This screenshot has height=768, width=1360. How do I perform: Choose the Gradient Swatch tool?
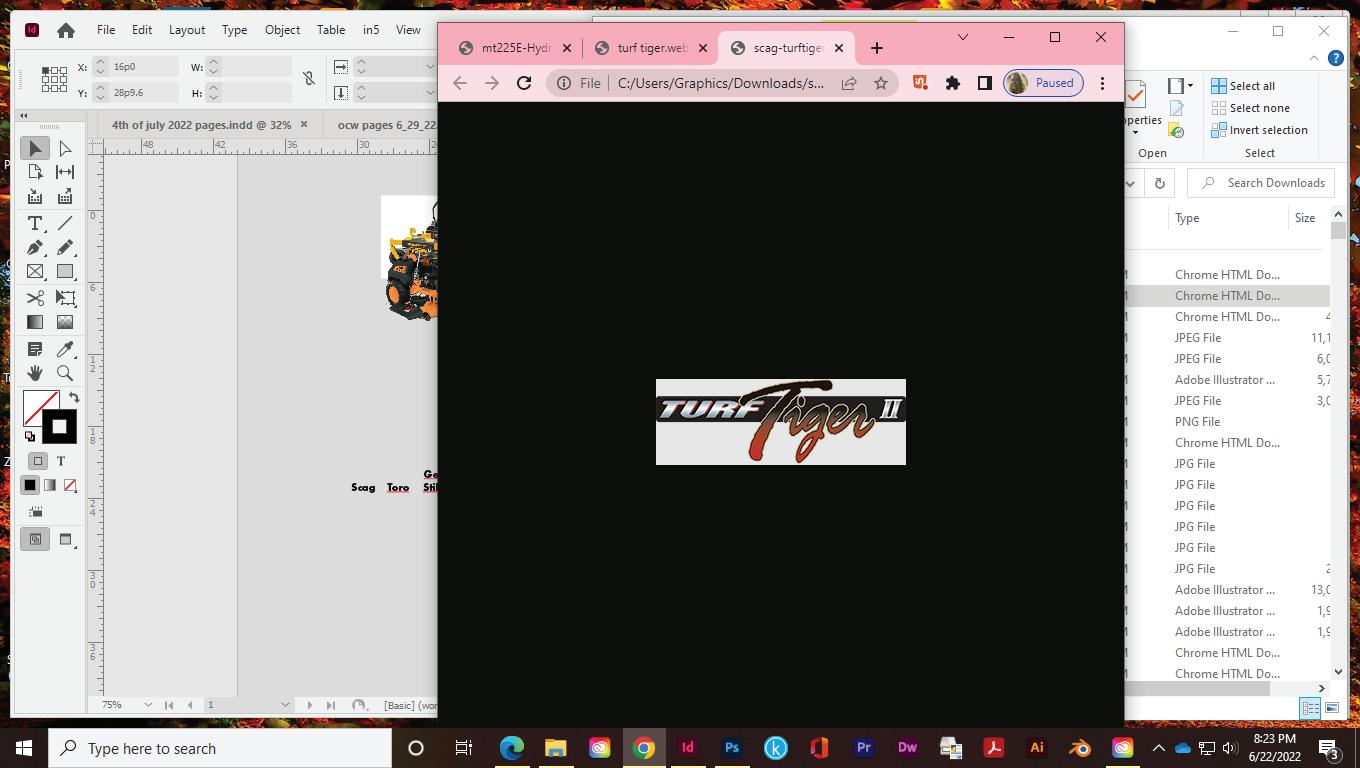click(x=35, y=322)
